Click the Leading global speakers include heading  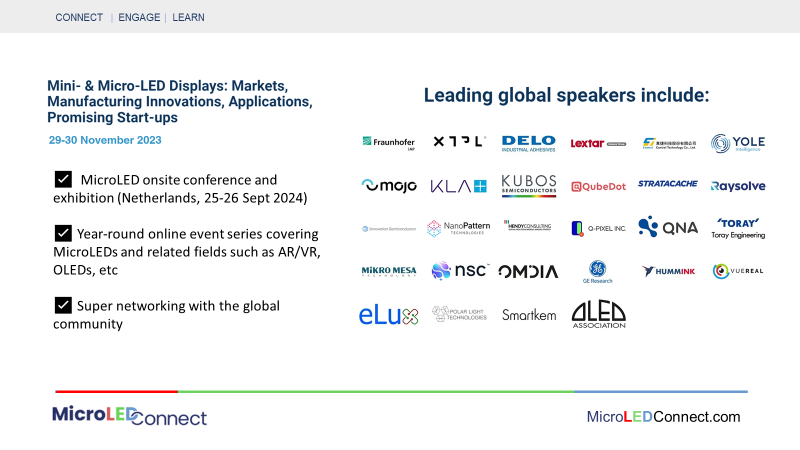point(566,95)
